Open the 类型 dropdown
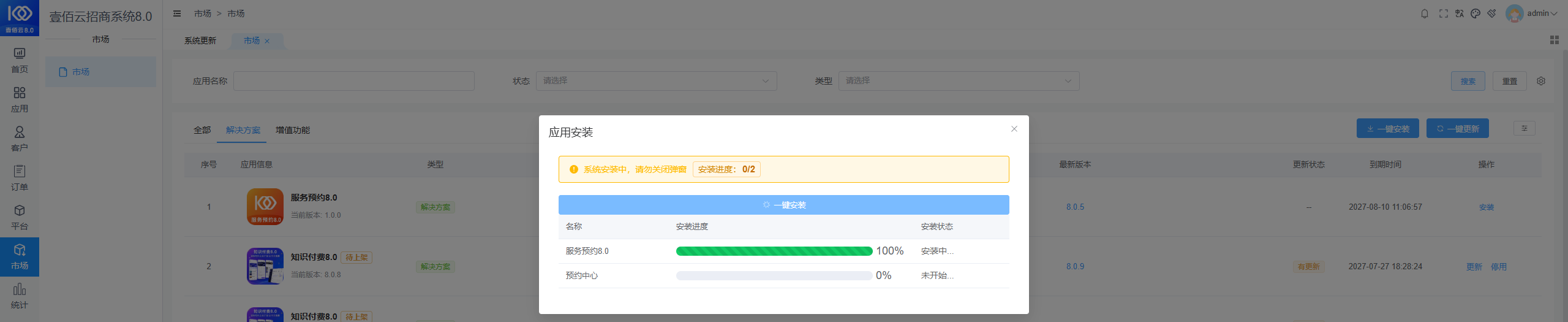The width and height of the screenshot is (1568, 322). pyautogui.click(x=959, y=81)
